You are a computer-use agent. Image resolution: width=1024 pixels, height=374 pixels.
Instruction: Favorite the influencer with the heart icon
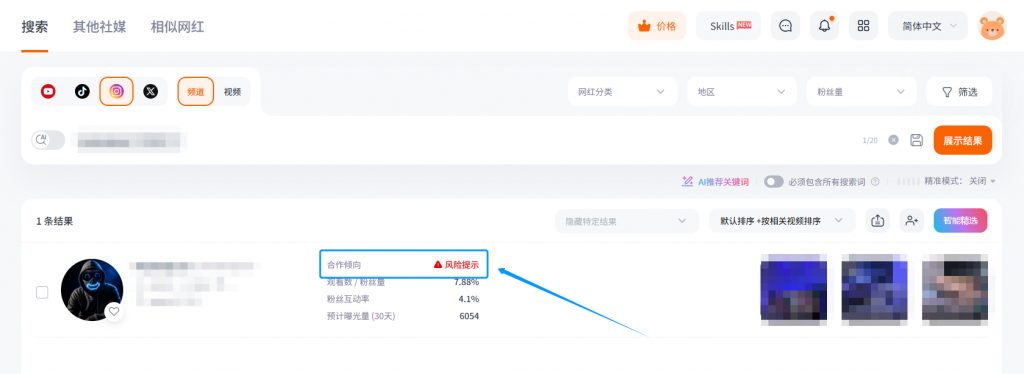(114, 311)
